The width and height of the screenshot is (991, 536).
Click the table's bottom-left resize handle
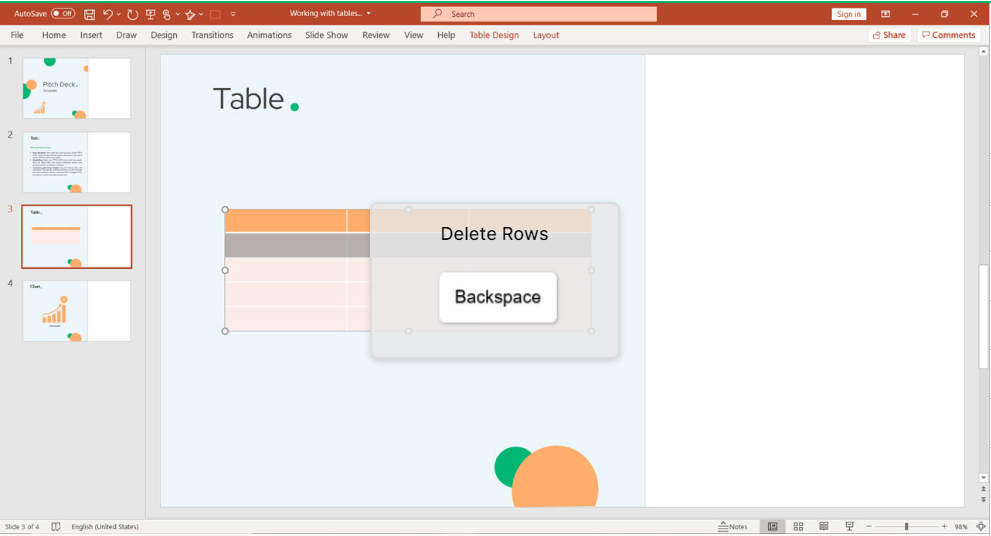pos(225,331)
